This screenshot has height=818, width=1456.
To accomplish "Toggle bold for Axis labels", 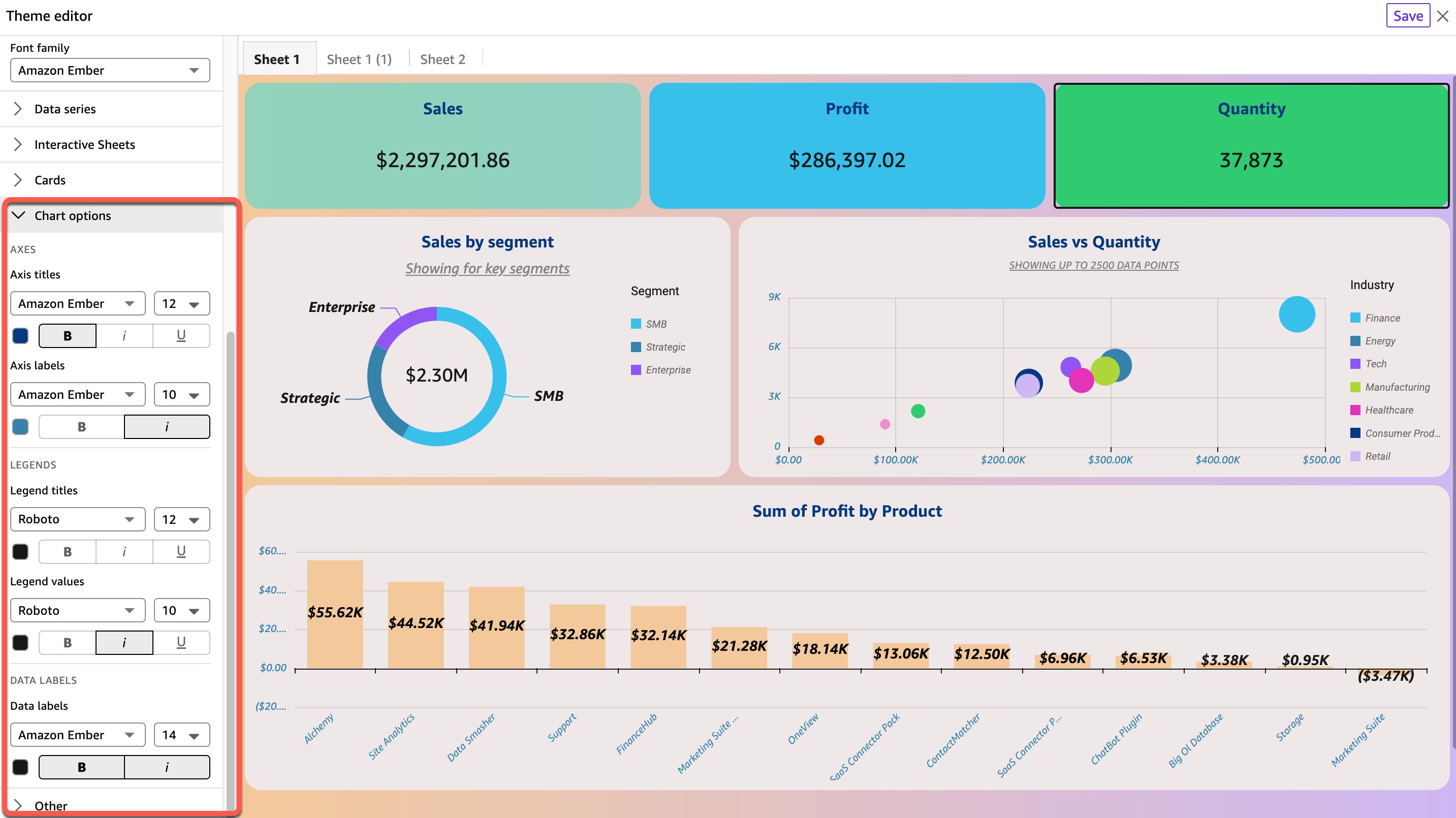I will [x=81, y=427].
